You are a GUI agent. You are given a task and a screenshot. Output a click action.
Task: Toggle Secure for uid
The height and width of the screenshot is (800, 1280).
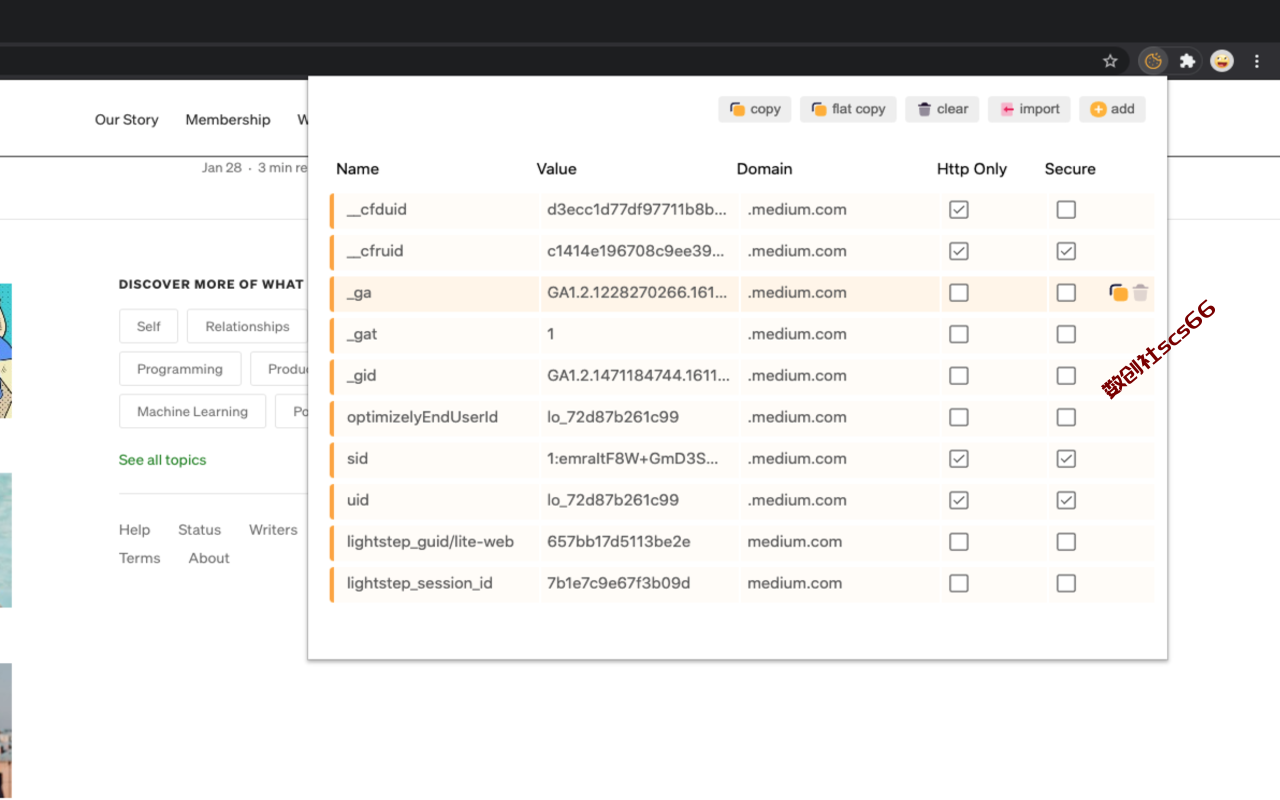1066,500
